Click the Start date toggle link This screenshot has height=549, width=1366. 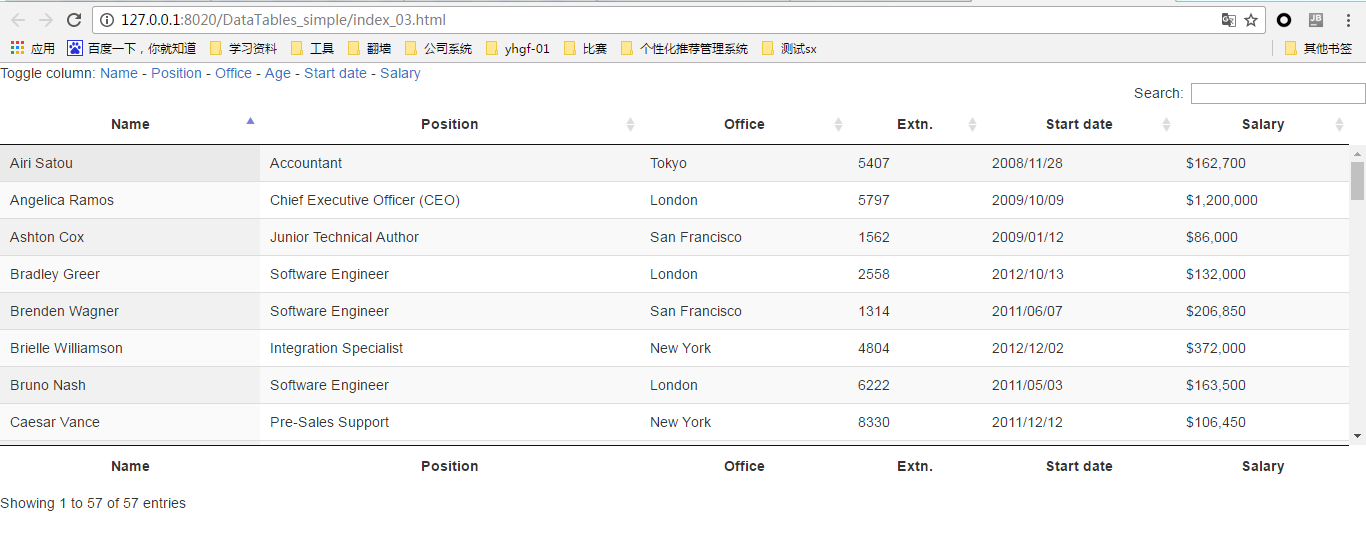click(335, 73)
